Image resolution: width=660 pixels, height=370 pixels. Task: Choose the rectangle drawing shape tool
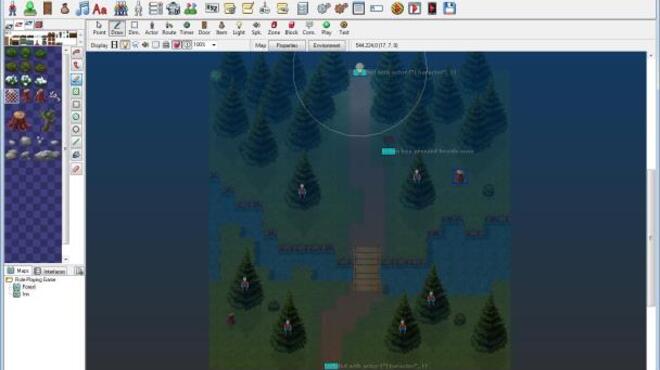click(76, 104)
